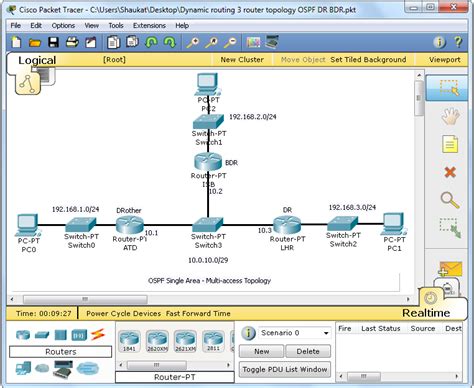Select the Routers device category icon
The image size is (474, 388).
[23, 335]
